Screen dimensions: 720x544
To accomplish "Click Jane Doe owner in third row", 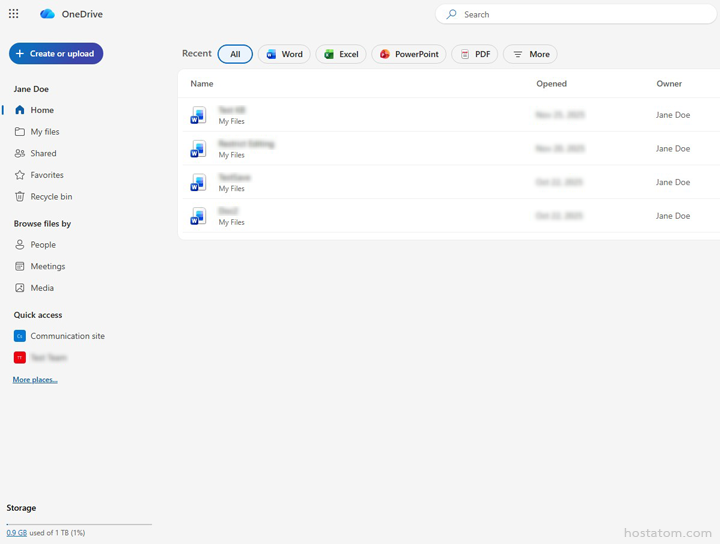I will pyautogui.click(x=673, y=182).
